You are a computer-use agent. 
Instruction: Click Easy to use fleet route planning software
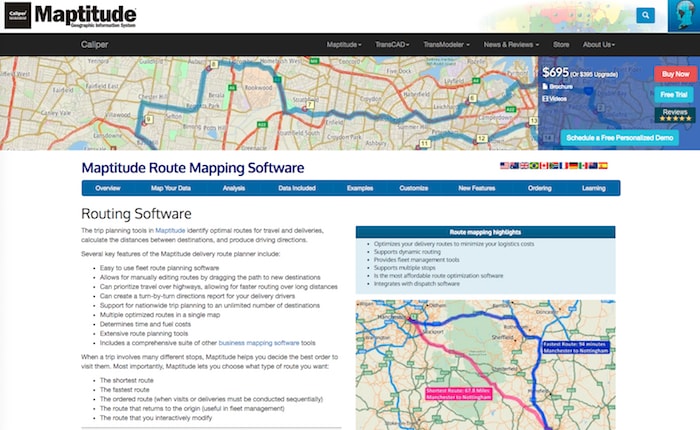[159, 268]
